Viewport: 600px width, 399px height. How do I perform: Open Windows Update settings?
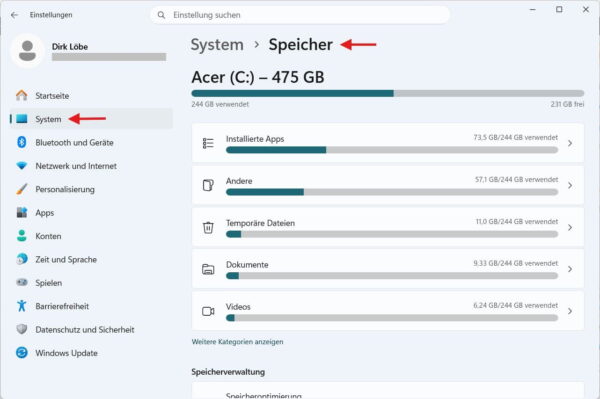[x=91, y=353]
